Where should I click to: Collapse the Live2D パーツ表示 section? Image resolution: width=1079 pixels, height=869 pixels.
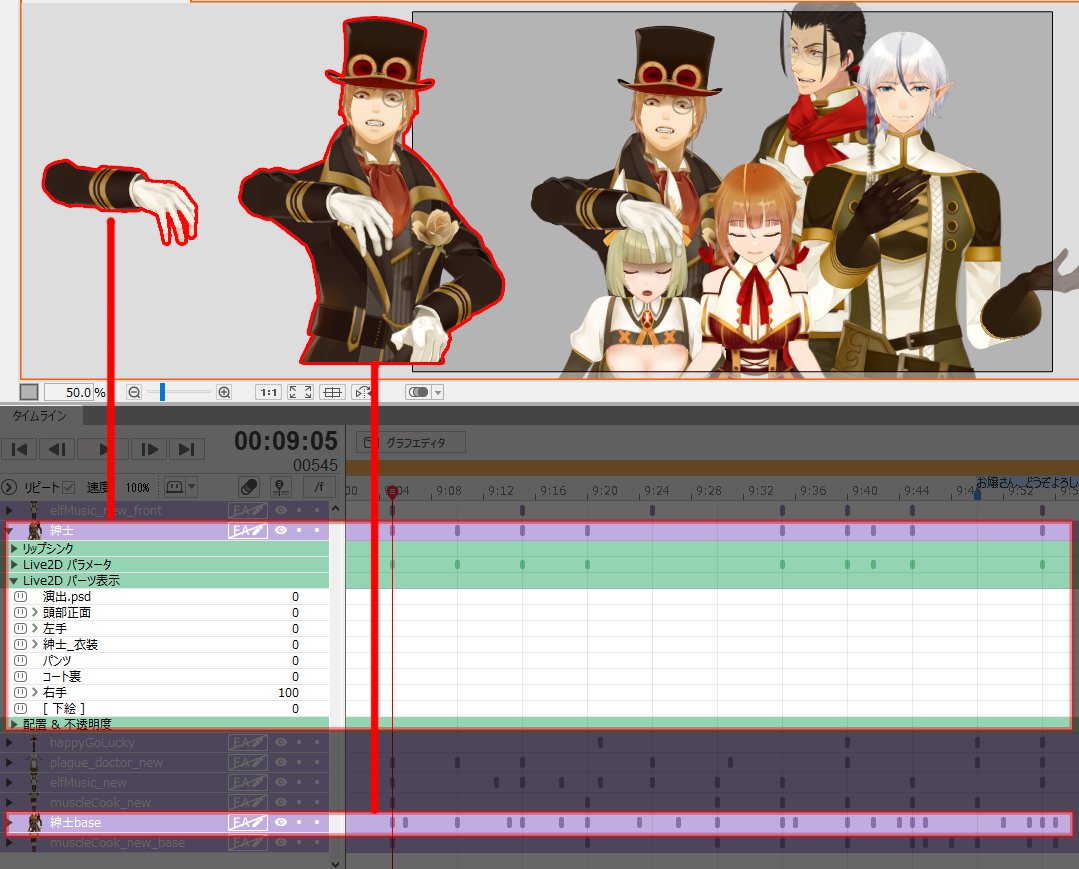click(14, 581)
